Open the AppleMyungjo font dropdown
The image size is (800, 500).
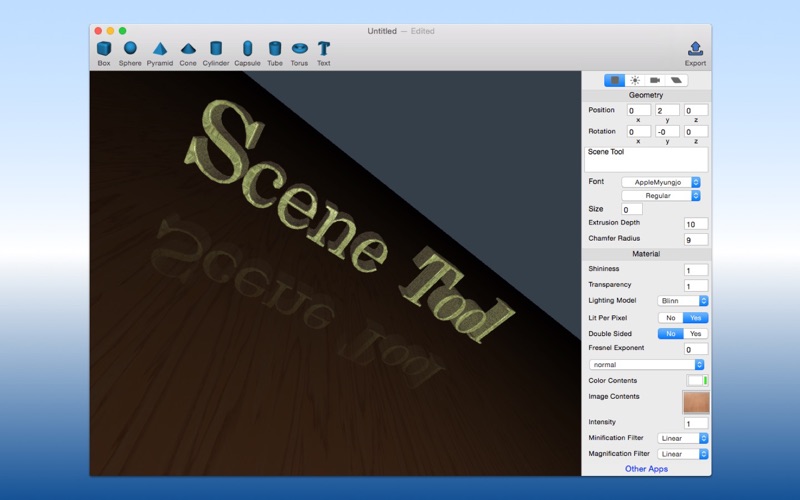tap(661, 182)
